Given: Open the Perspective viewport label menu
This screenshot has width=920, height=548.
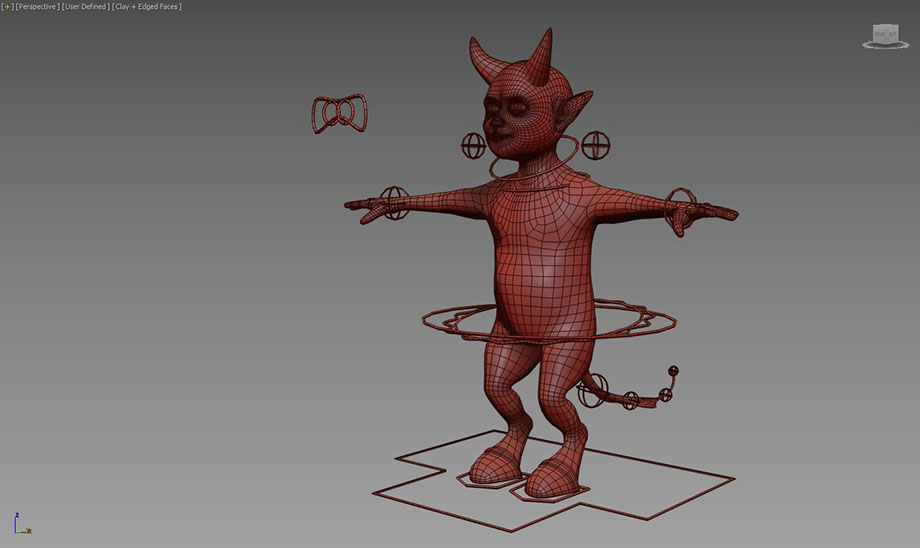Looking at the screenshot, I should click(x=36, y=7).
